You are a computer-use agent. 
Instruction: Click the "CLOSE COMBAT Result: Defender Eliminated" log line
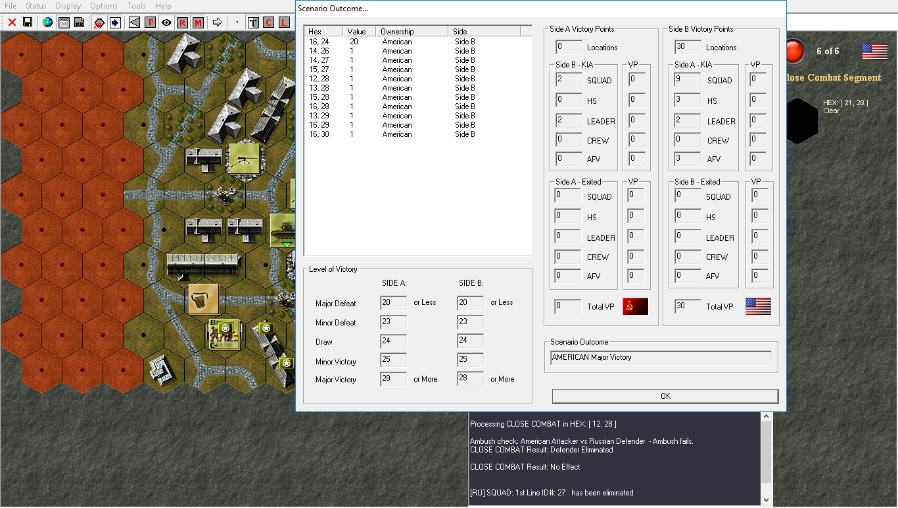click(x=541, y=450)
